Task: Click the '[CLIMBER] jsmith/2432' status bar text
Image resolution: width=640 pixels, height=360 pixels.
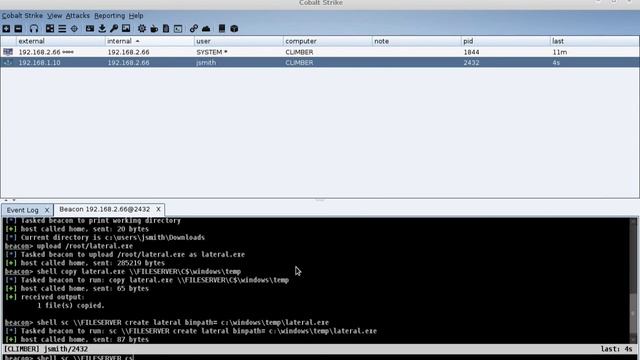Action: pyautogui.click(x=46, y=349)
